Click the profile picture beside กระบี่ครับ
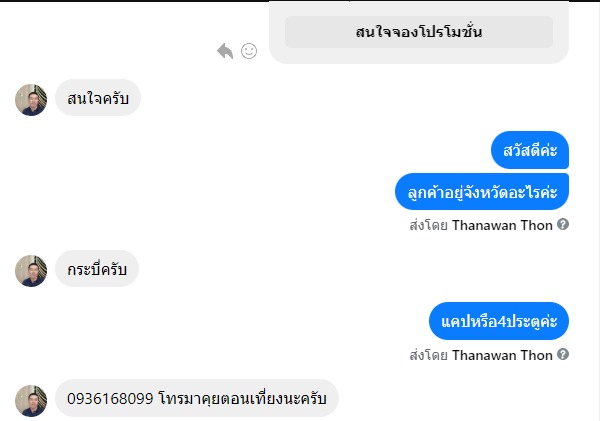 point(31,271)
